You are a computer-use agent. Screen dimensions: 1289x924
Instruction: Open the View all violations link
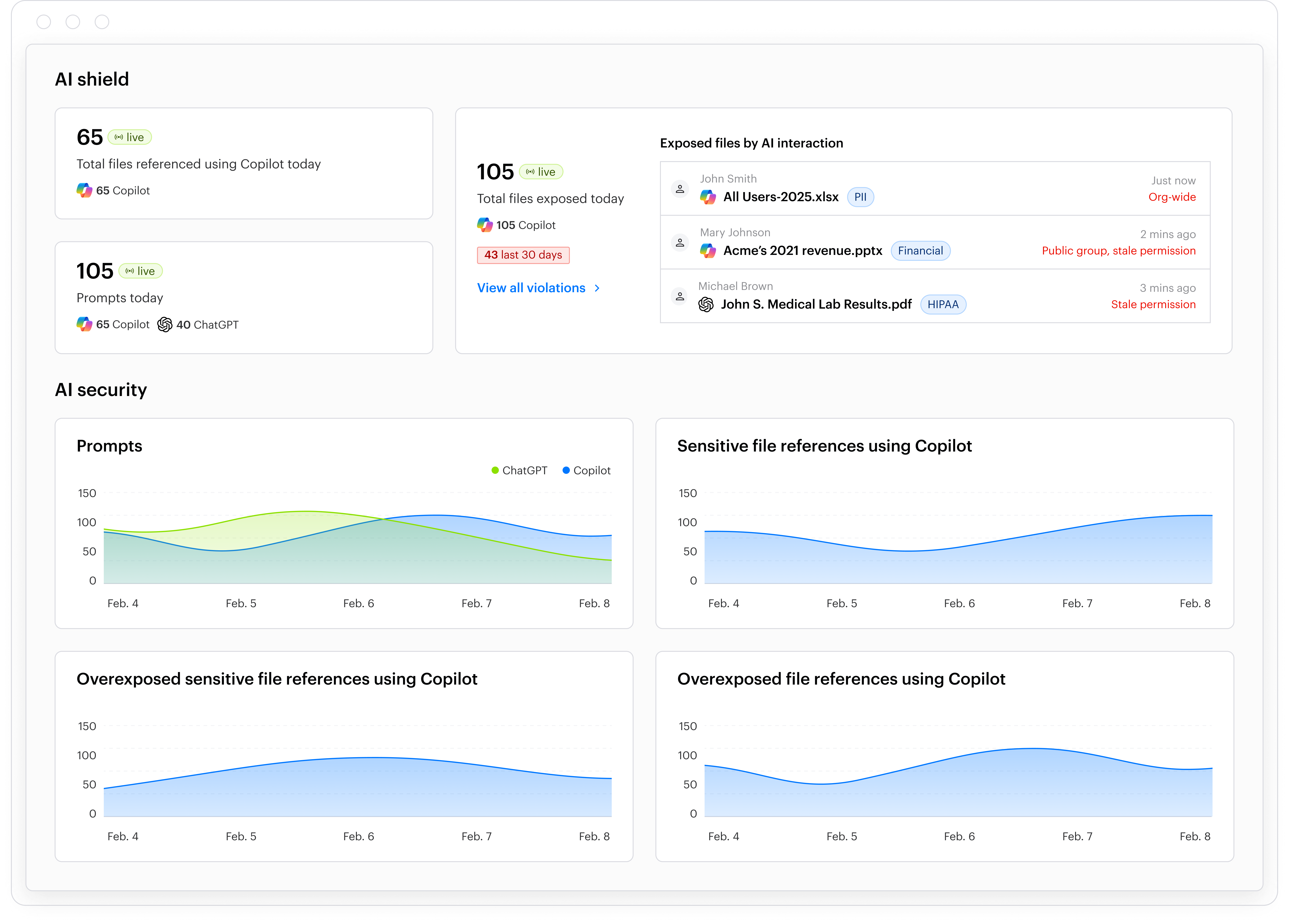click(531, 288)
